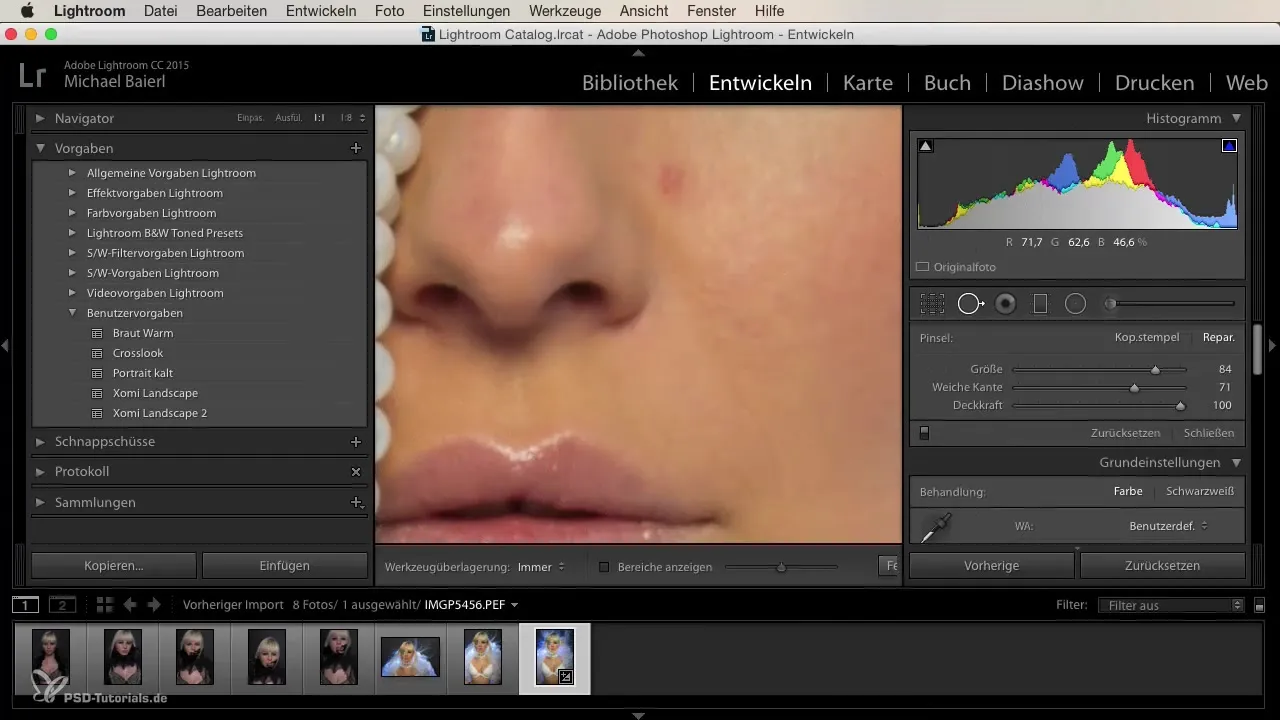Add a new collection in Sammlungen
The image size is (1280, 720).
pyautogui.click(x=355, y=502)
